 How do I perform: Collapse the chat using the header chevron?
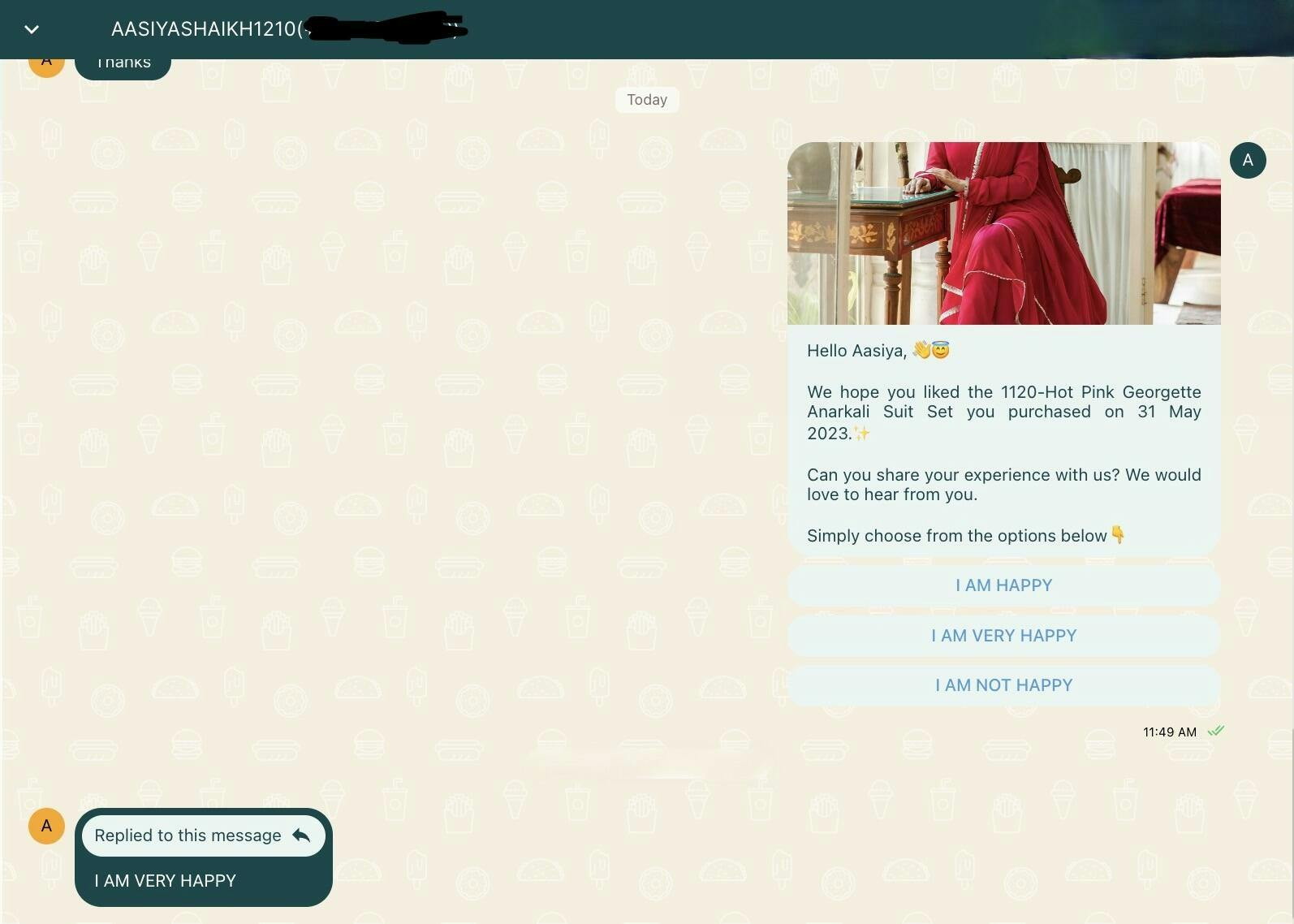click(x=32, y=30)
